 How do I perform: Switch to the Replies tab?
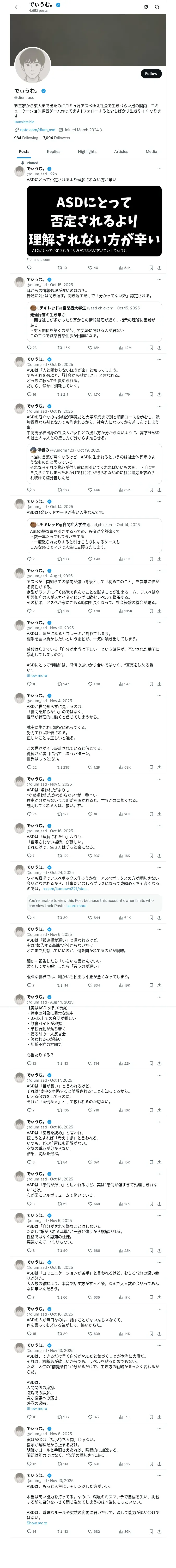coord(53,152)
